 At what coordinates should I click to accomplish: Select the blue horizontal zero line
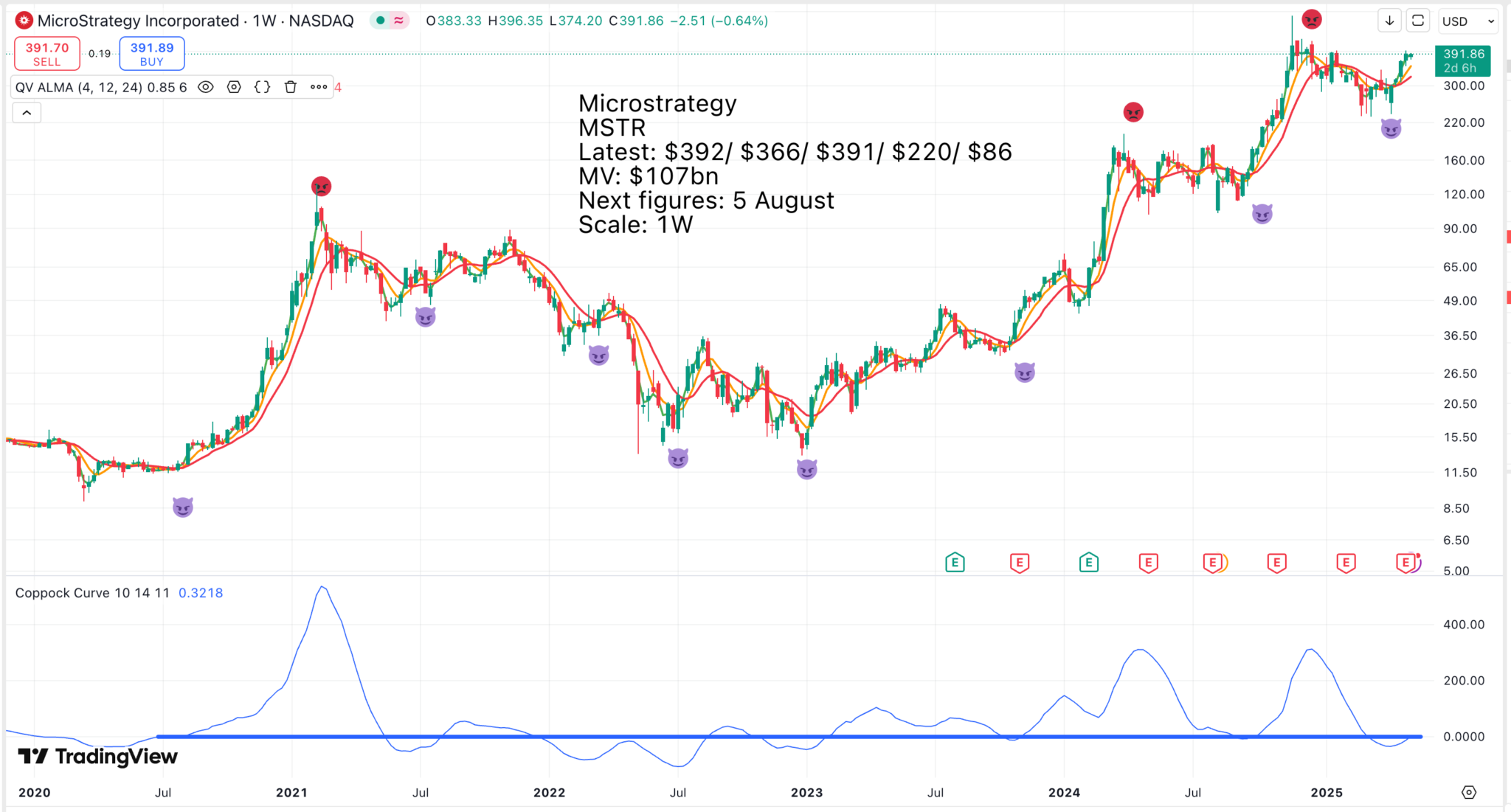click(x=789, y=736)
